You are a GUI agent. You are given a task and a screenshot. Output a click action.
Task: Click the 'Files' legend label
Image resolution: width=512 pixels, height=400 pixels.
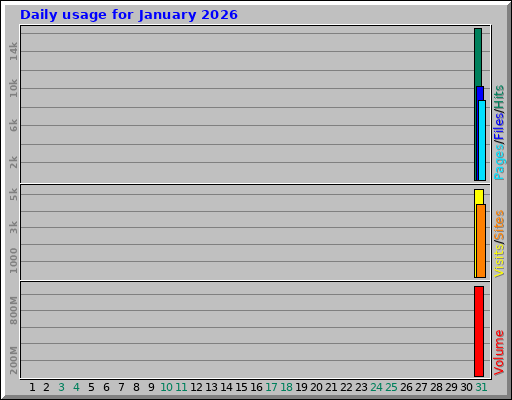[x=499, y=126]
